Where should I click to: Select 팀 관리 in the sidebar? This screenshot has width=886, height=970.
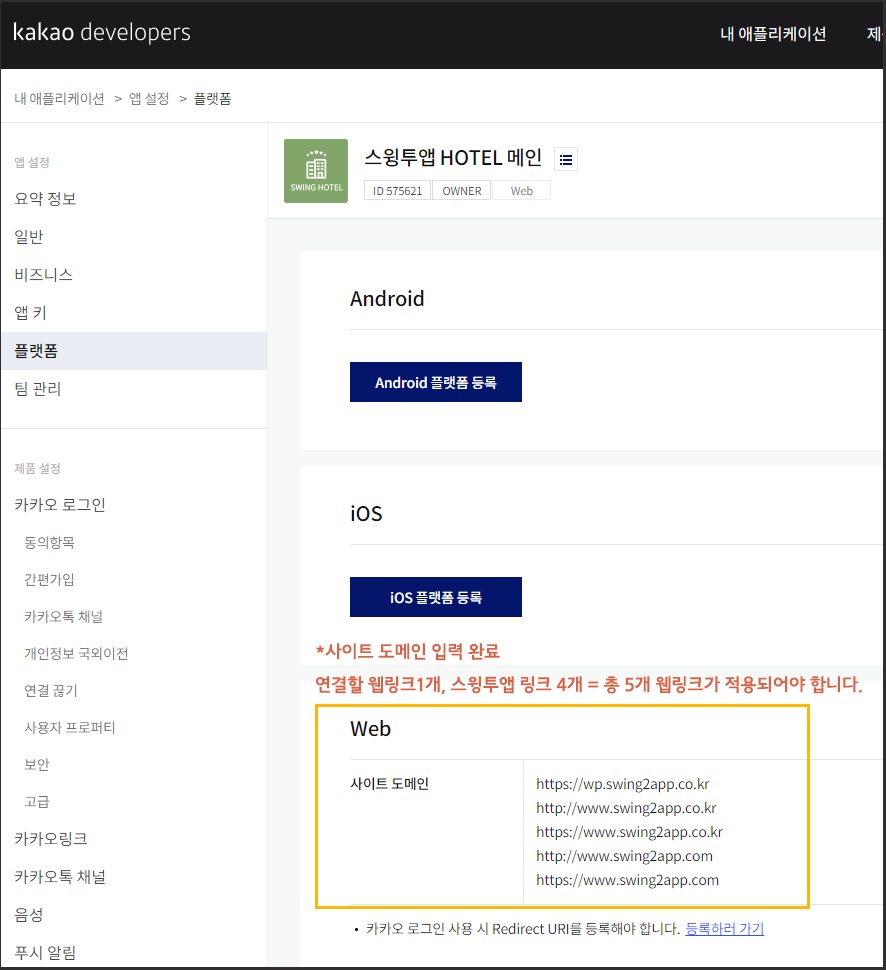[x=37, y=388]
